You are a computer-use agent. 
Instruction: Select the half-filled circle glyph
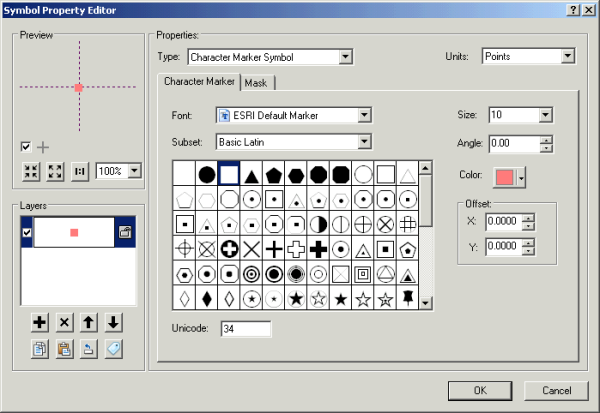[318, 224]
